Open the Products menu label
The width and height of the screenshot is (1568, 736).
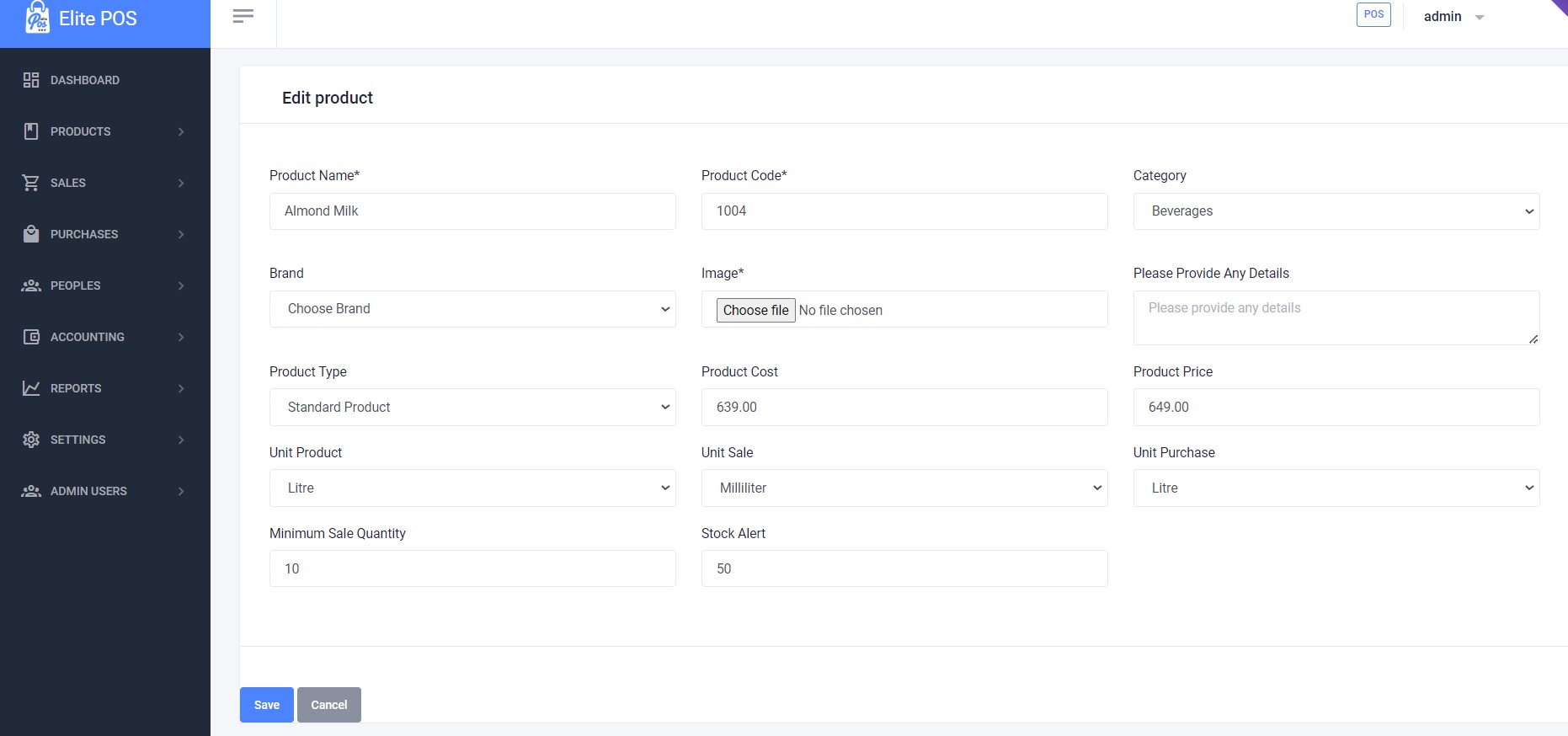click(x=81, y=131)
